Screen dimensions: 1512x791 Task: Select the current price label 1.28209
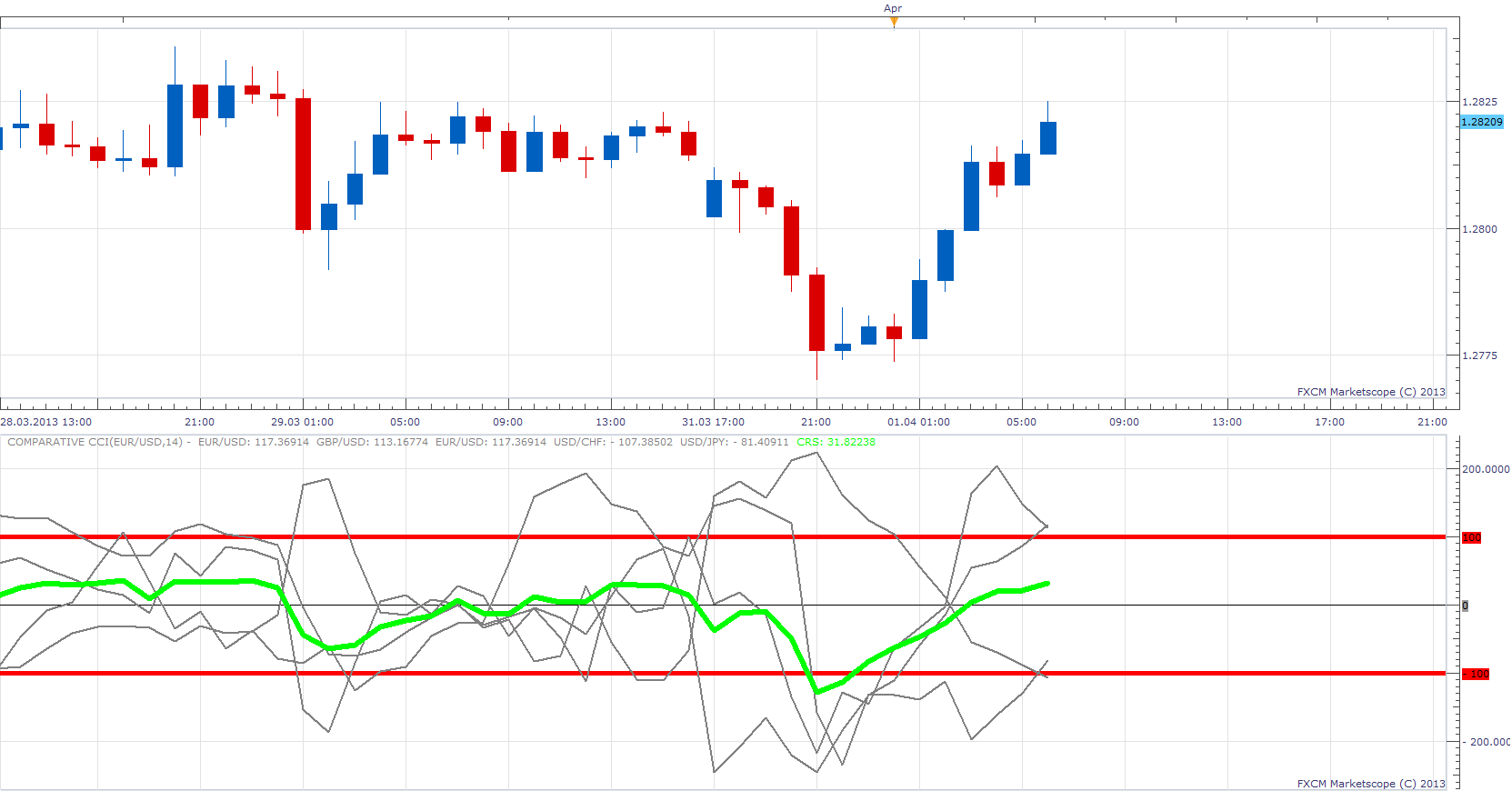(1481, 122)
